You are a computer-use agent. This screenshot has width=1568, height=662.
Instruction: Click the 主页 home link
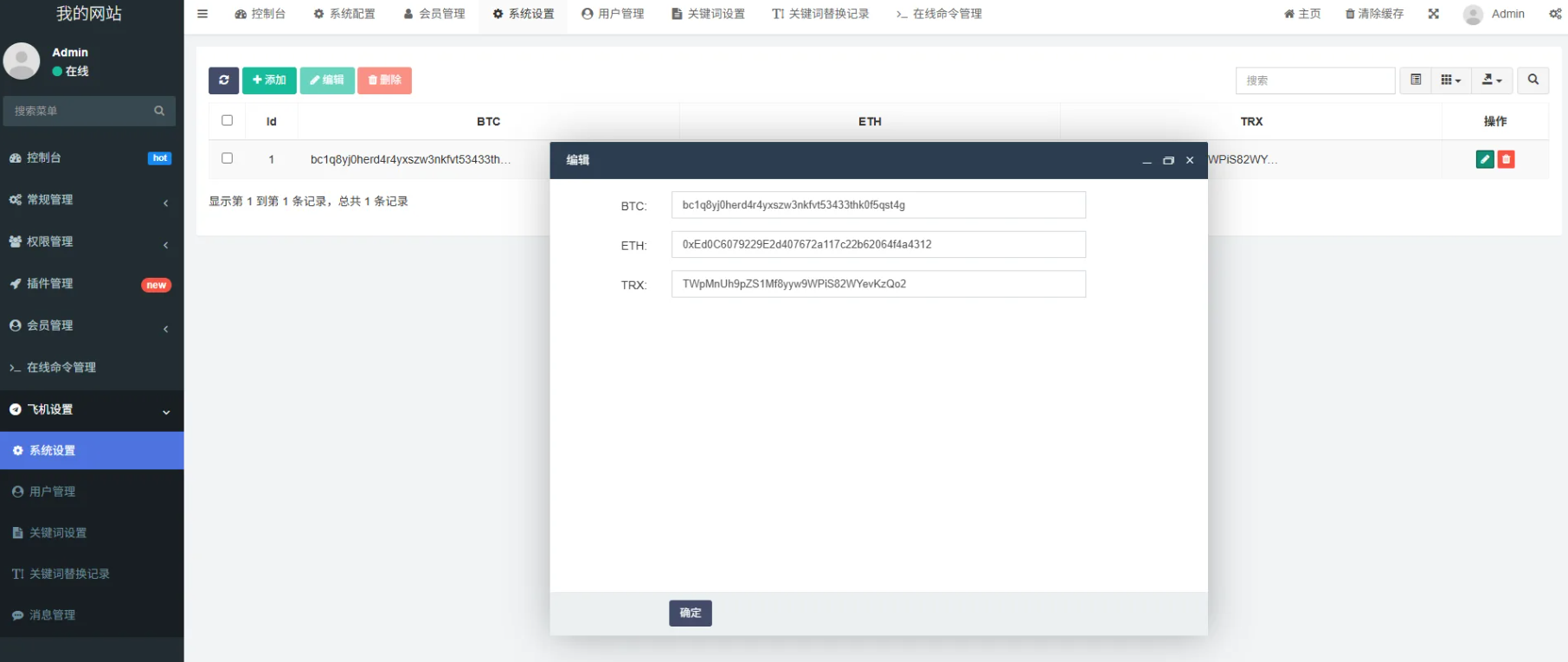pyautogui.click(x=1302, y=14)
